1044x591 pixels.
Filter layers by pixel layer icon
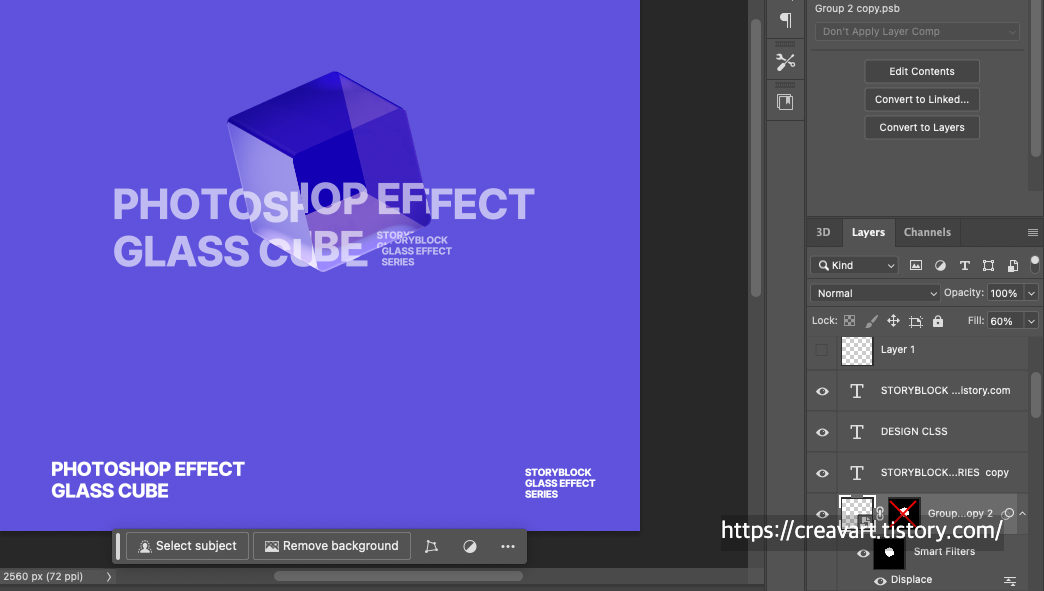pos(916,265)
